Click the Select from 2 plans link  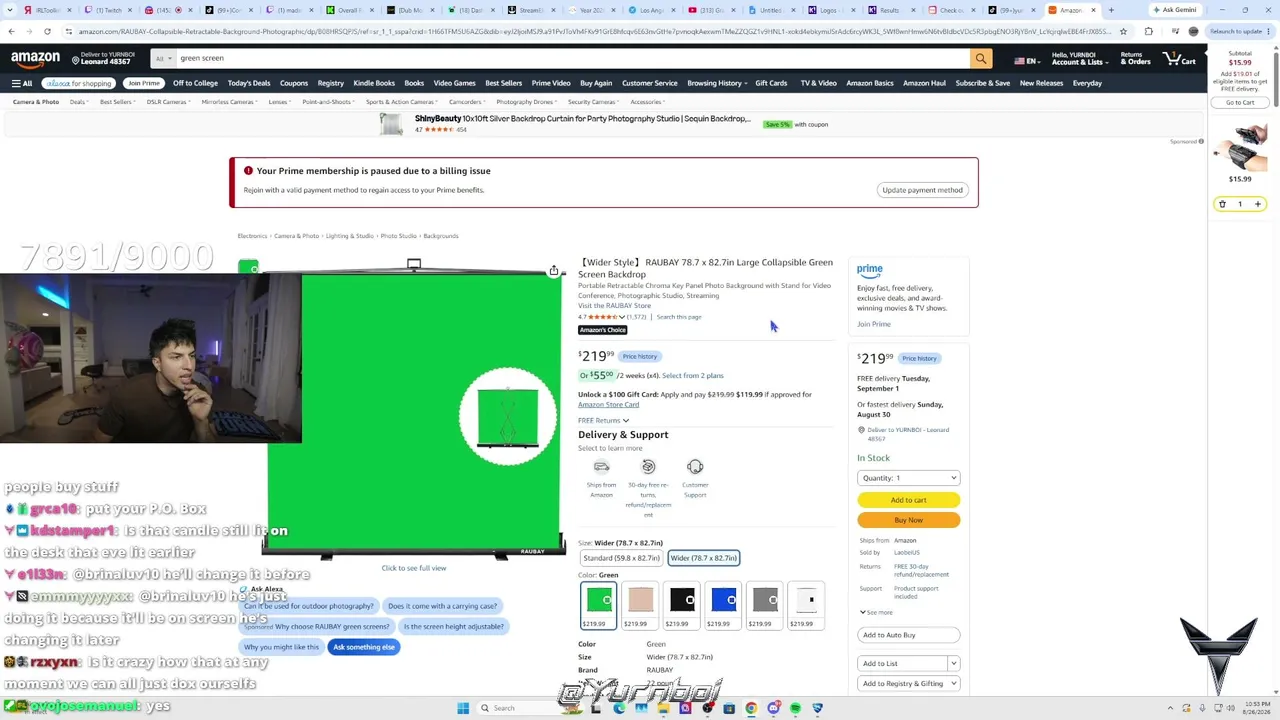click(692, 376)
